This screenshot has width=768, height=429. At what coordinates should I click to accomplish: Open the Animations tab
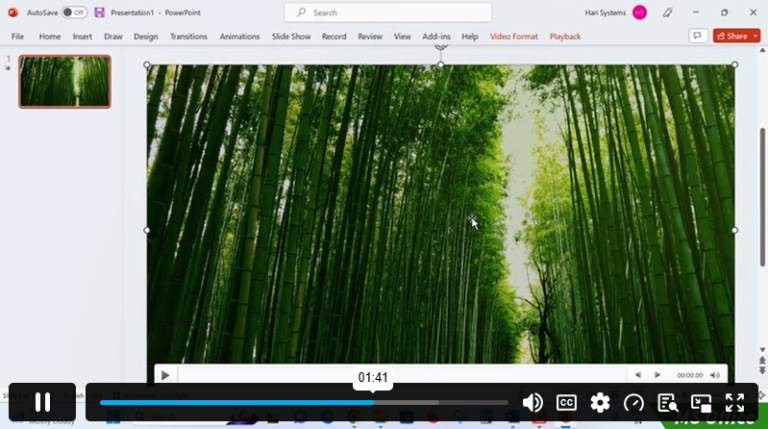click(x=240, y=36)
